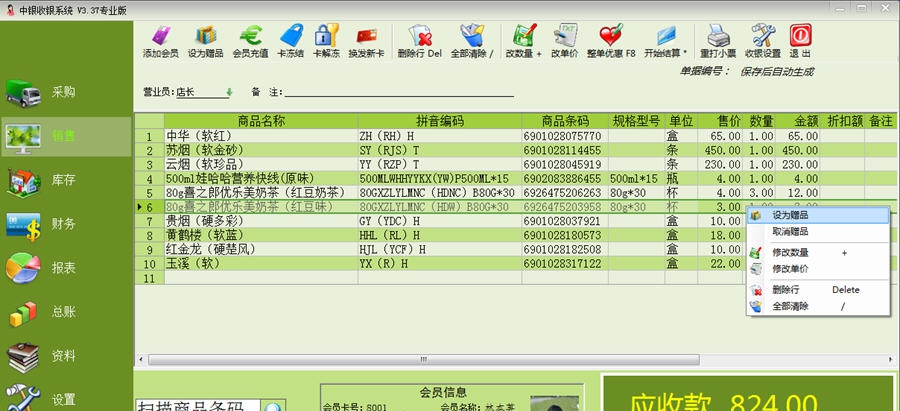Click the 拼音编码 column header

pyautogui.click(x=440, y=121)
